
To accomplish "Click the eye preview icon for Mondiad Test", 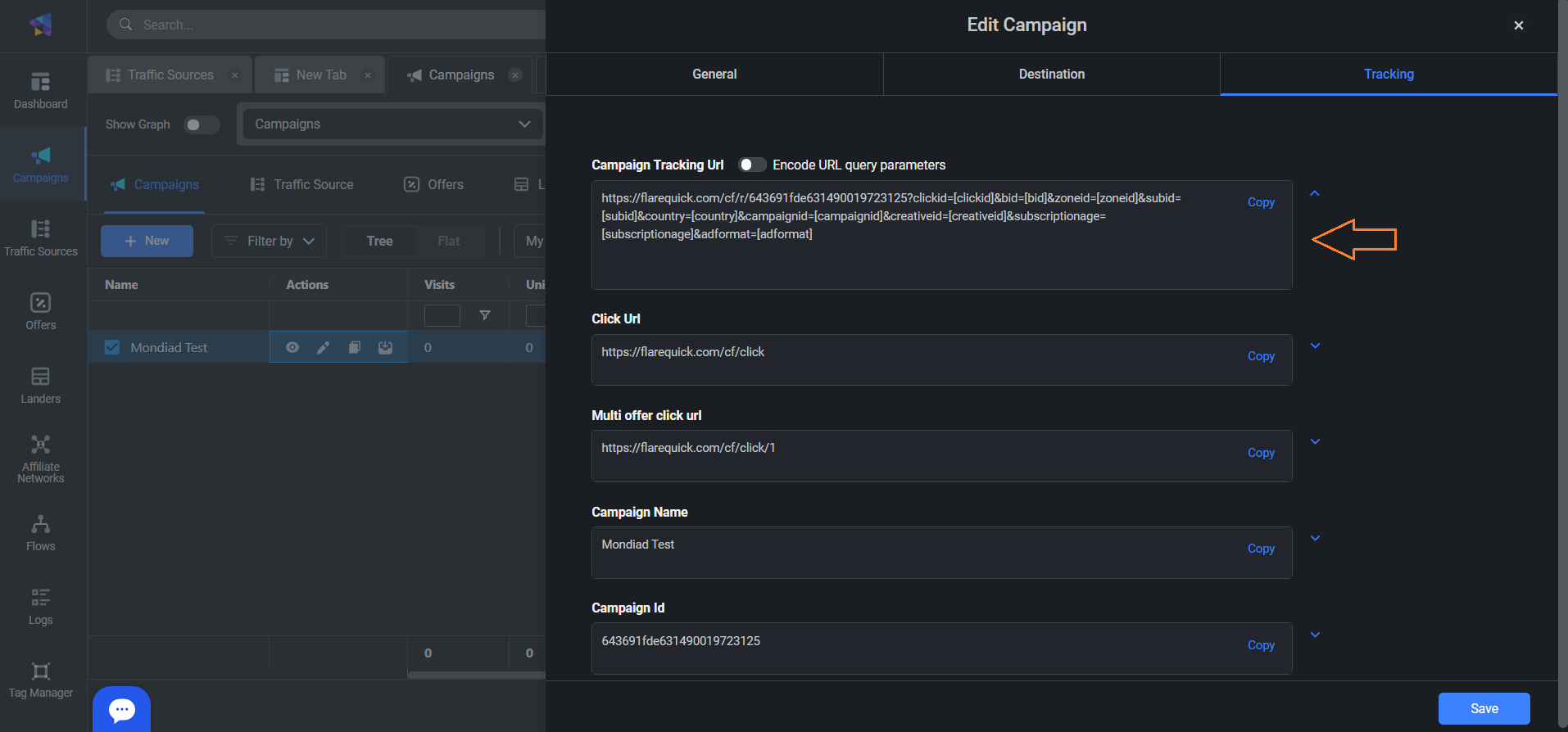I will coord(292,348).
